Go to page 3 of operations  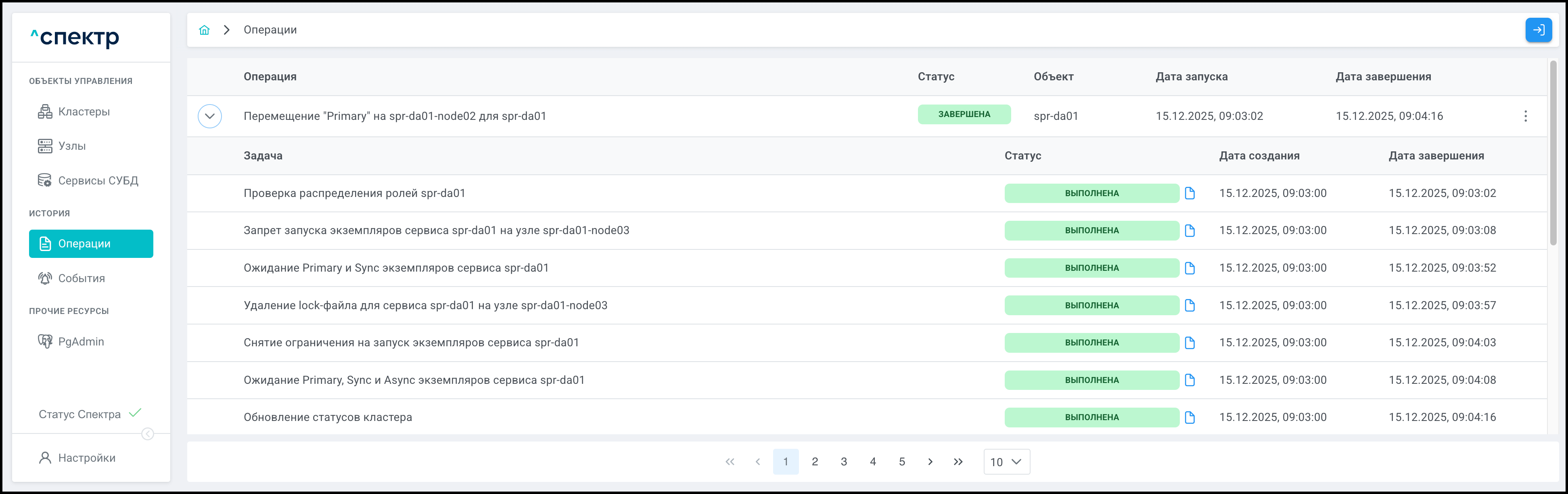click(844, 462)
